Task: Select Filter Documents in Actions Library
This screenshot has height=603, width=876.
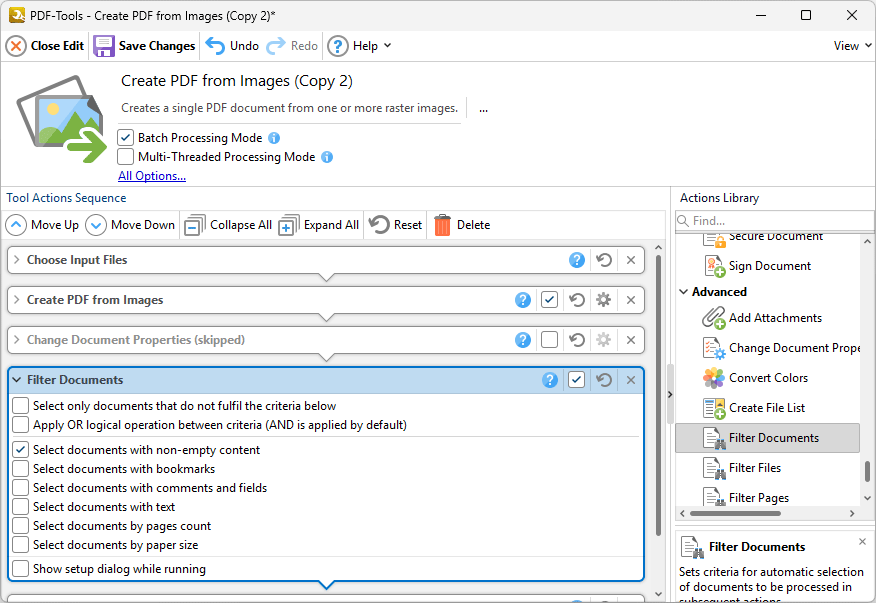Action: pyautogui.click(x=768, y=438)
